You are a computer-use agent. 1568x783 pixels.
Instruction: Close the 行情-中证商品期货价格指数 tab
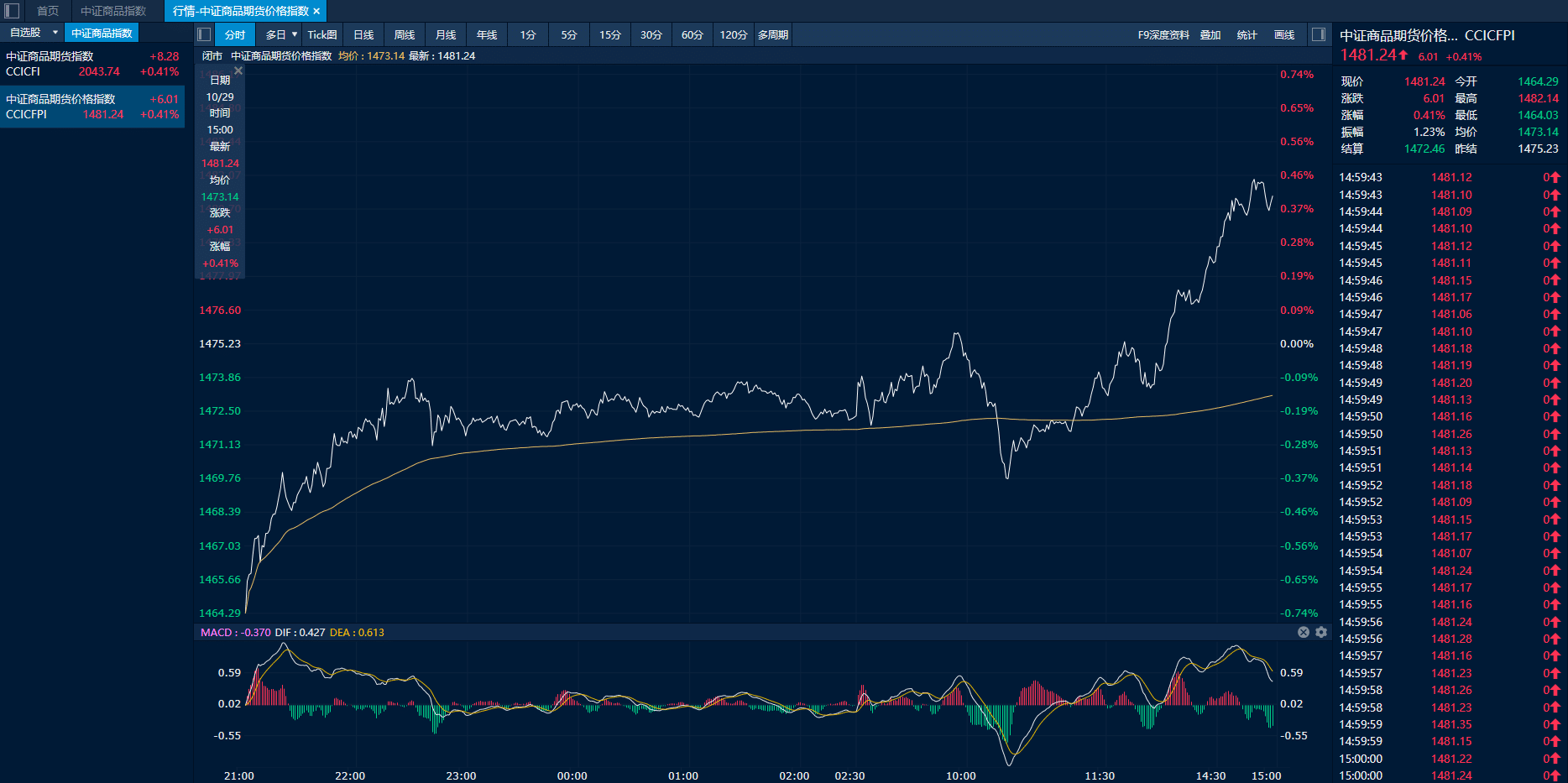pos(316,11)
